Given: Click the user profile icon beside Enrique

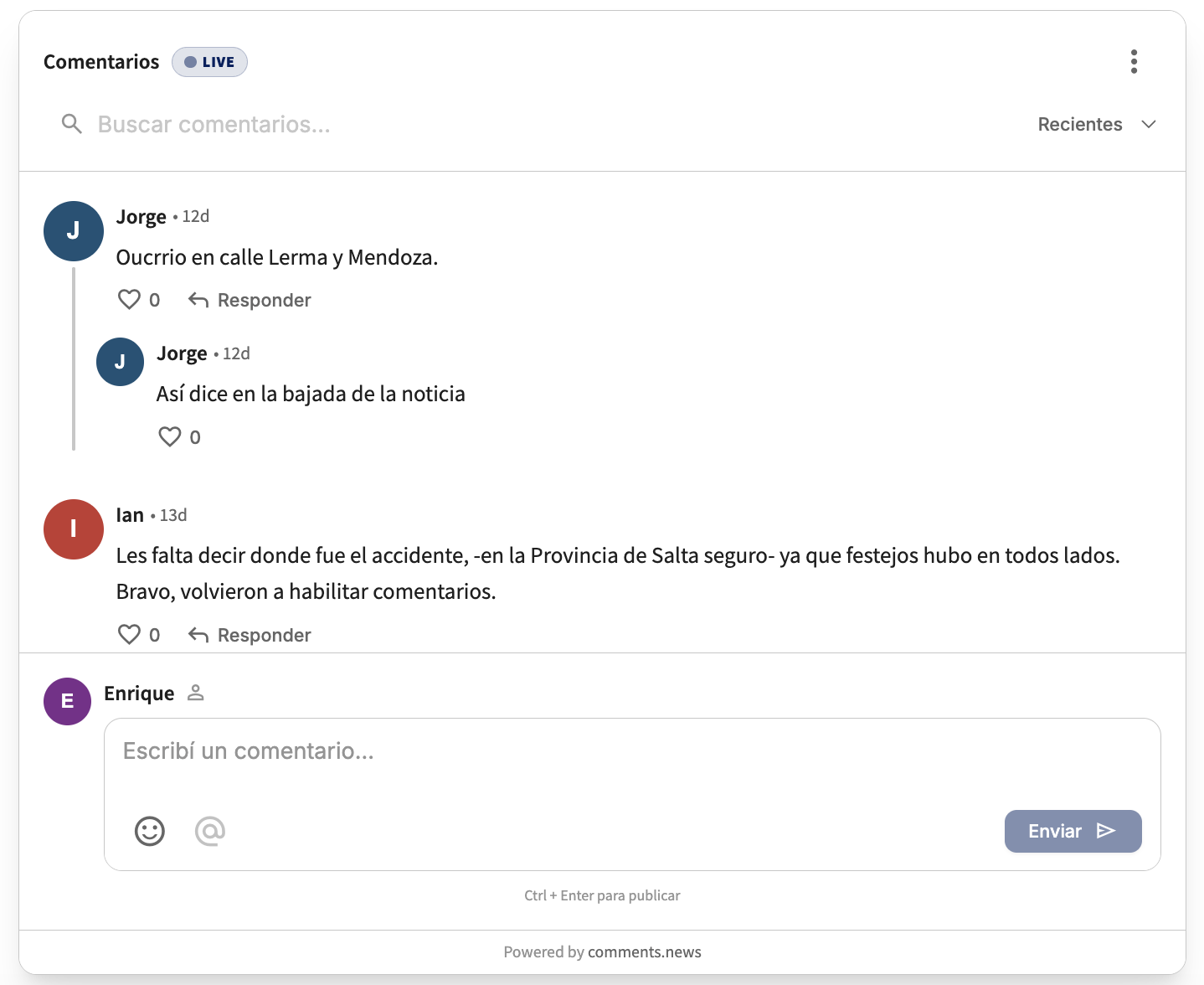Looking at the screenshot, I should click(x=196, y=693).
